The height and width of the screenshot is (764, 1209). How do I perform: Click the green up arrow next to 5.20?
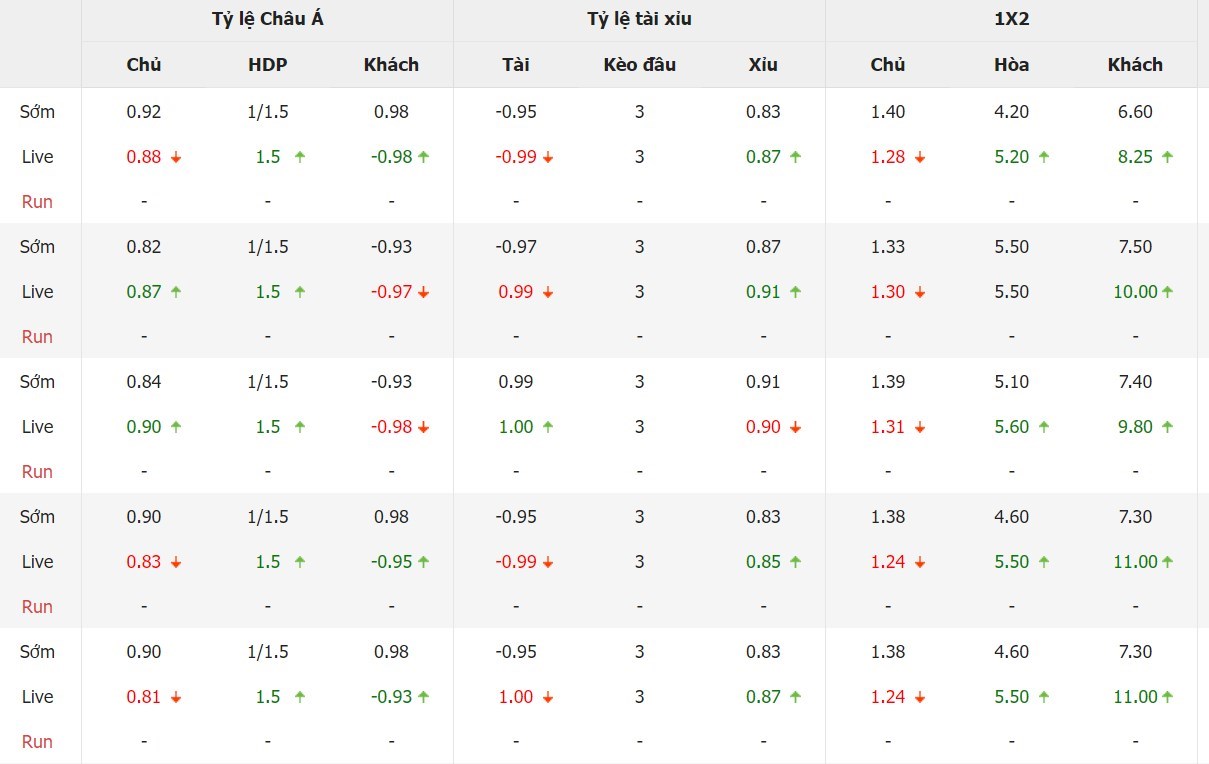1044,157
